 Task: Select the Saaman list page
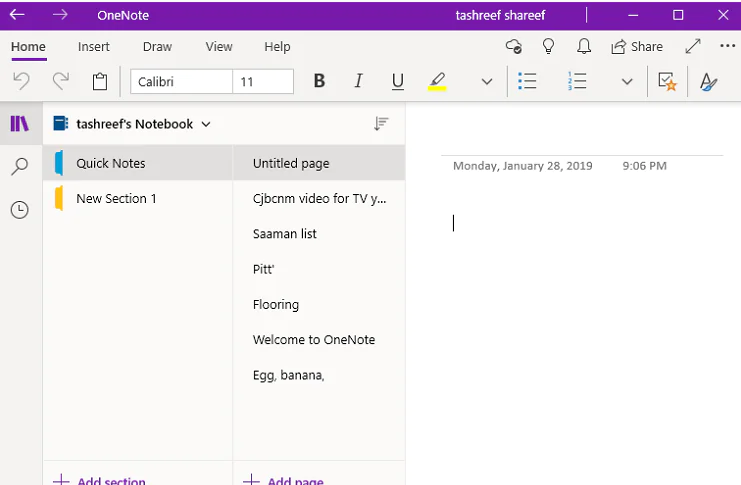(x=284, y=234)
